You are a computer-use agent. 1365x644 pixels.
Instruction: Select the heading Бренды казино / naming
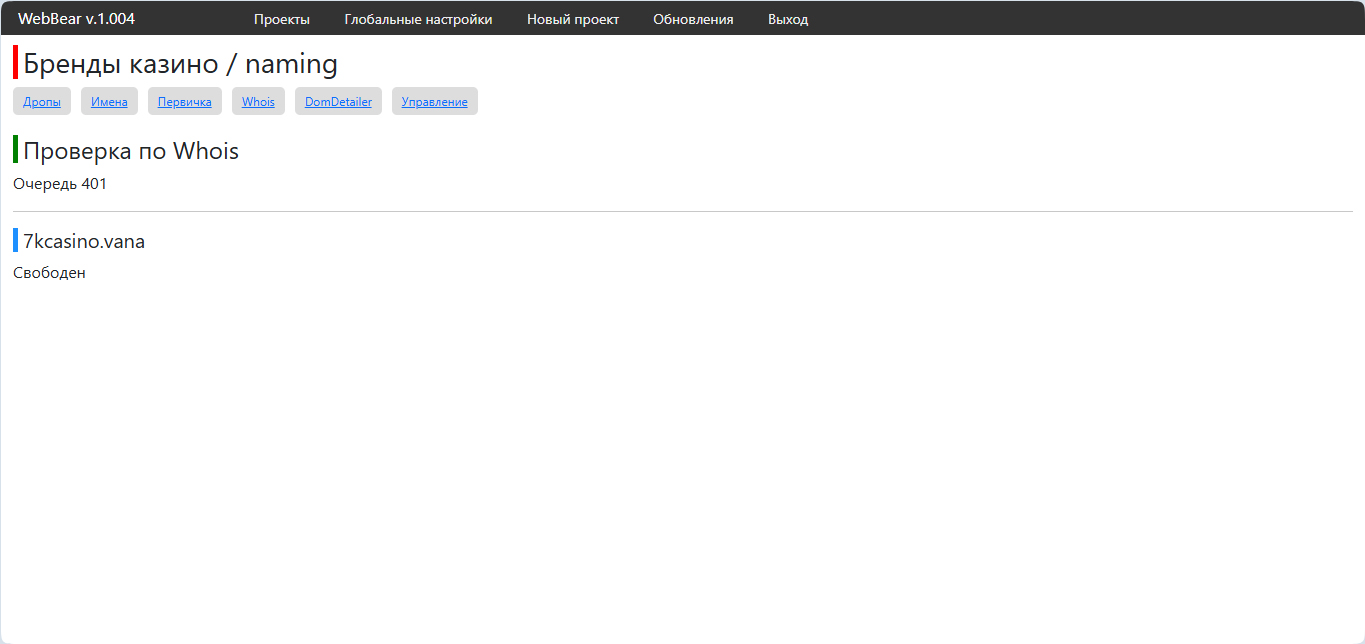(x=180, y=64)
